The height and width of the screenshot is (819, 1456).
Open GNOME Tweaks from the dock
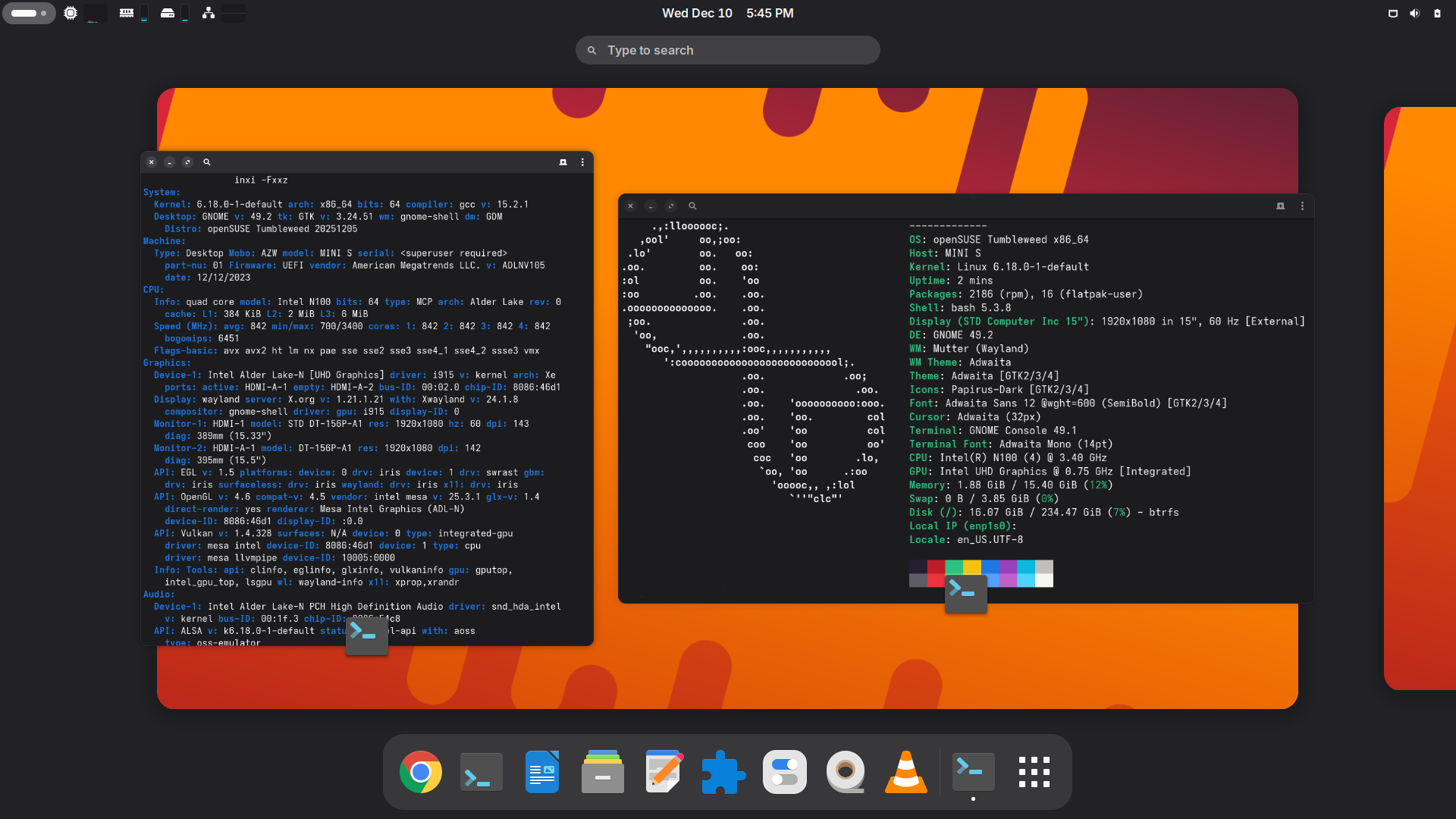point(785,772)
